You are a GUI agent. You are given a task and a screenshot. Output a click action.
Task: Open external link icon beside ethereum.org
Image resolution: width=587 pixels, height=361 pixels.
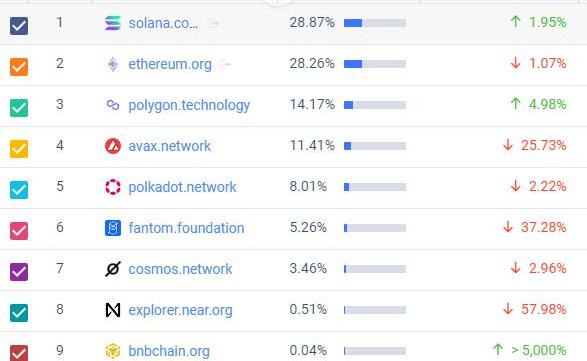[x=225, y=64]
